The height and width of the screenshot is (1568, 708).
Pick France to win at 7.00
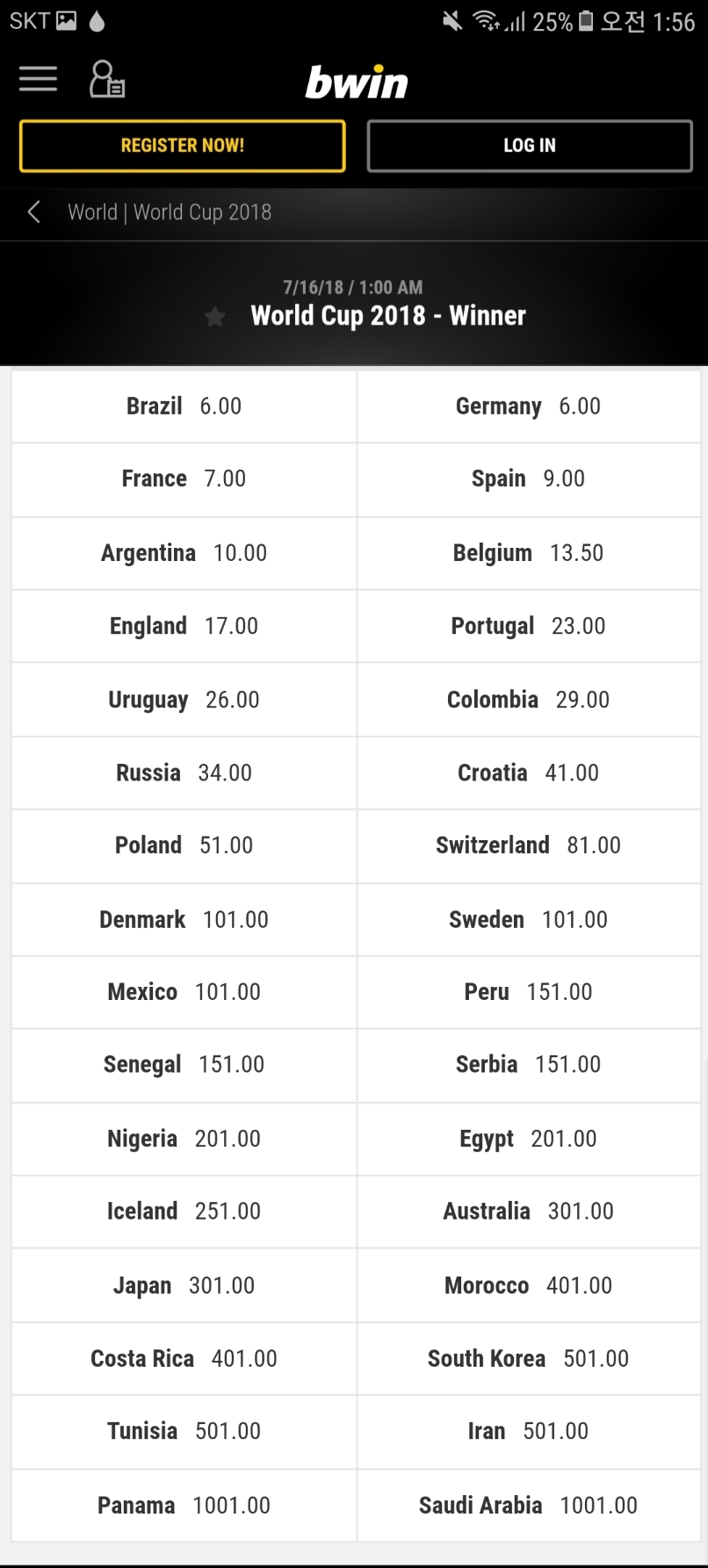(184, 479)
